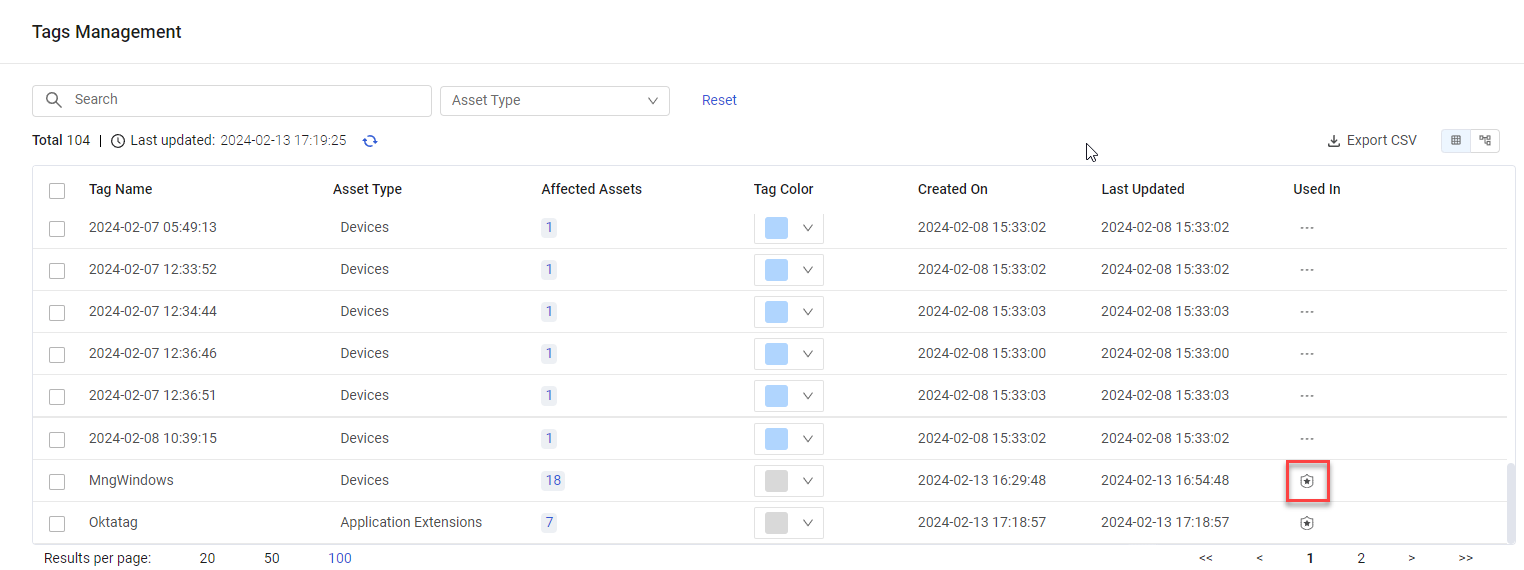
Task: Click the Asset Type column header
Action: [x=367, y=190]
